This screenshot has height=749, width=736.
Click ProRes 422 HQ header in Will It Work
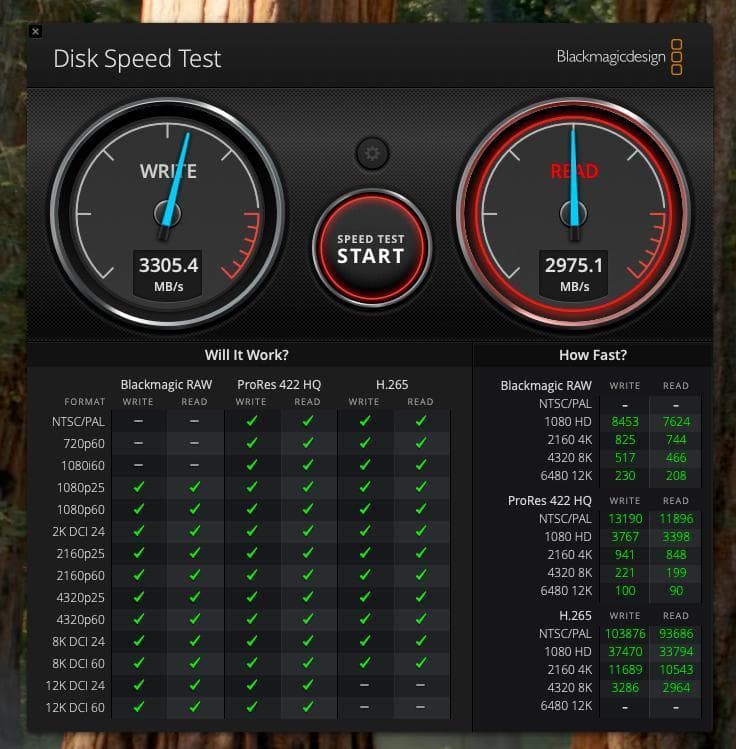[279, 385]
